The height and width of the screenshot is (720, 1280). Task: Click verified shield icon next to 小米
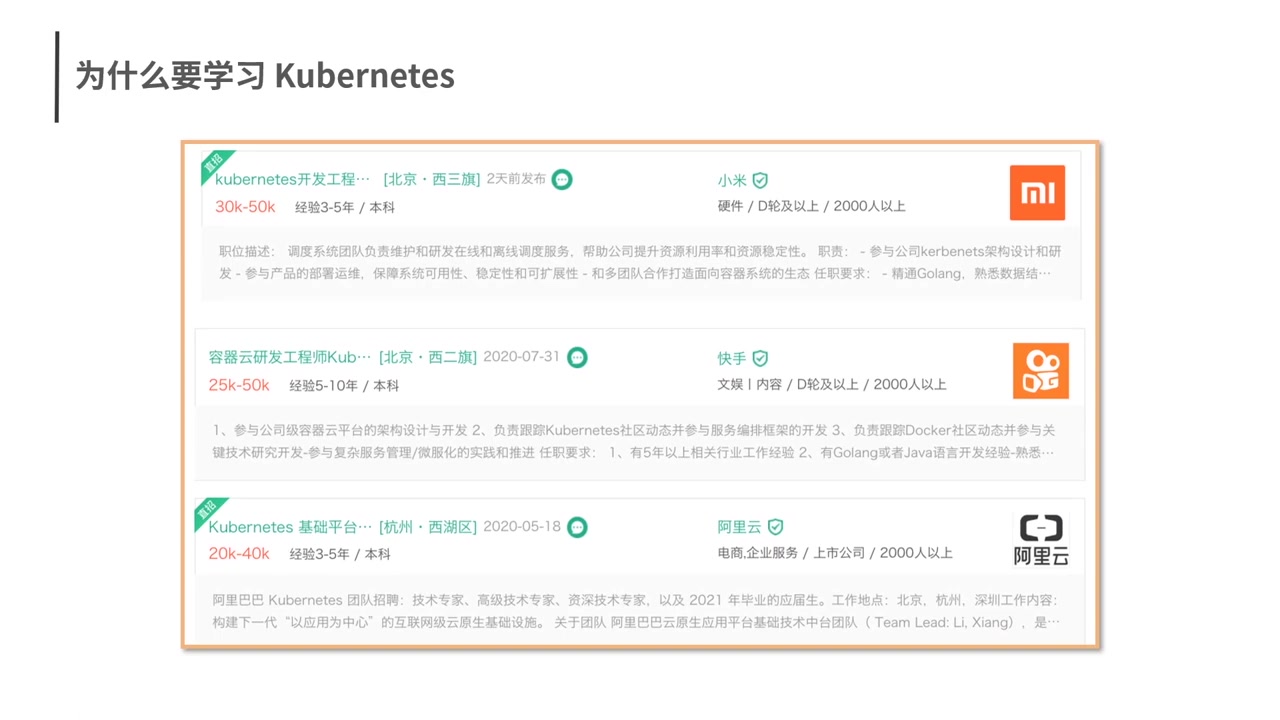tap(760, 180)
